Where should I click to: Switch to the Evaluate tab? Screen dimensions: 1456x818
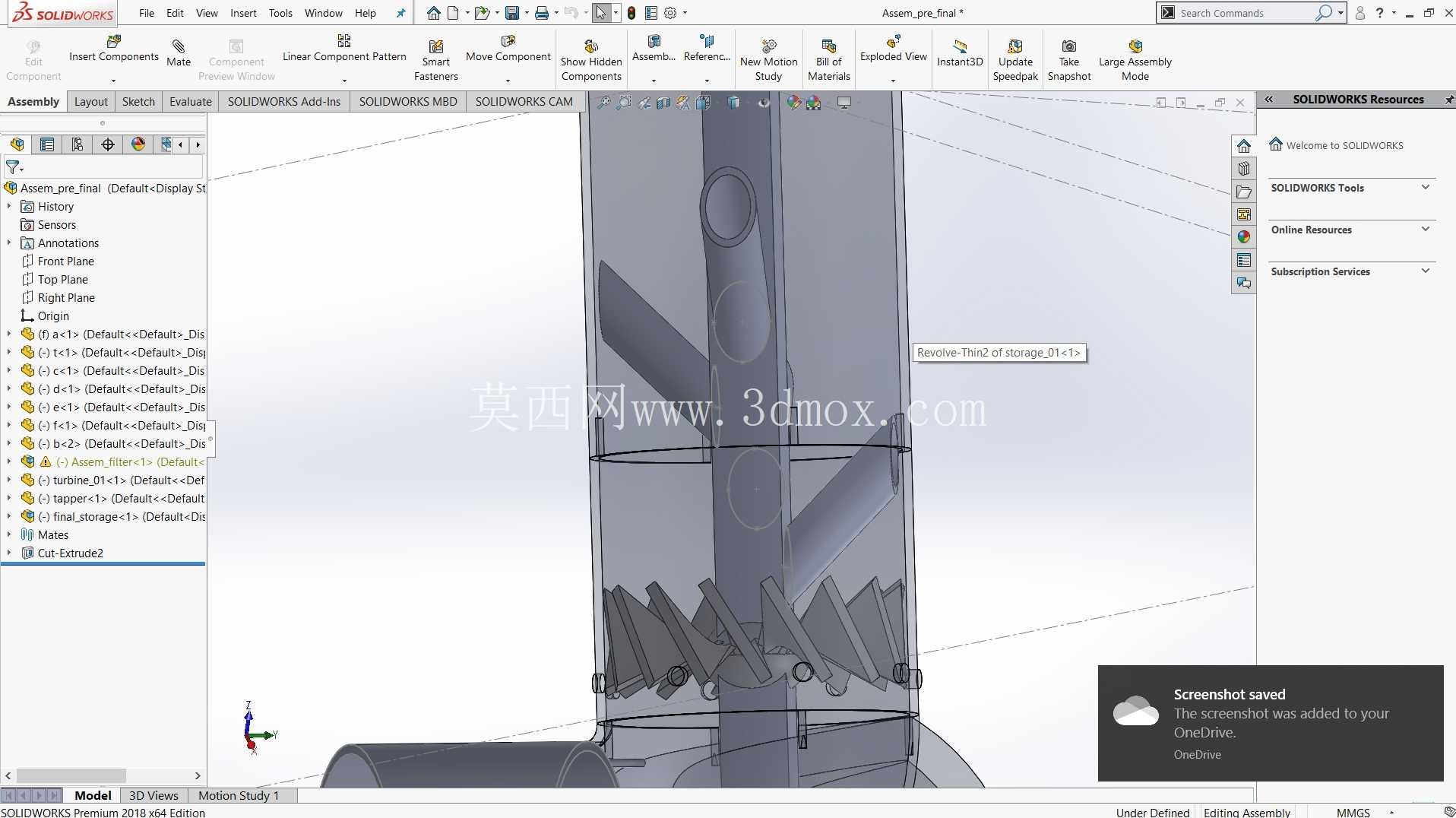click(x=190, y=101)
